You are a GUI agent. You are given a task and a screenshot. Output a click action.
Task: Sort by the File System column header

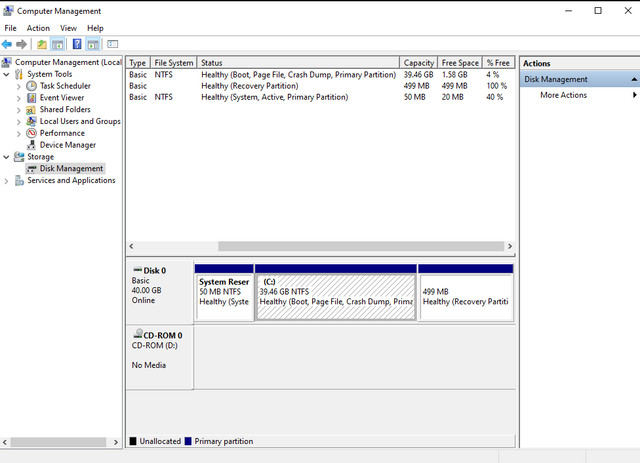tap(174, 63)
